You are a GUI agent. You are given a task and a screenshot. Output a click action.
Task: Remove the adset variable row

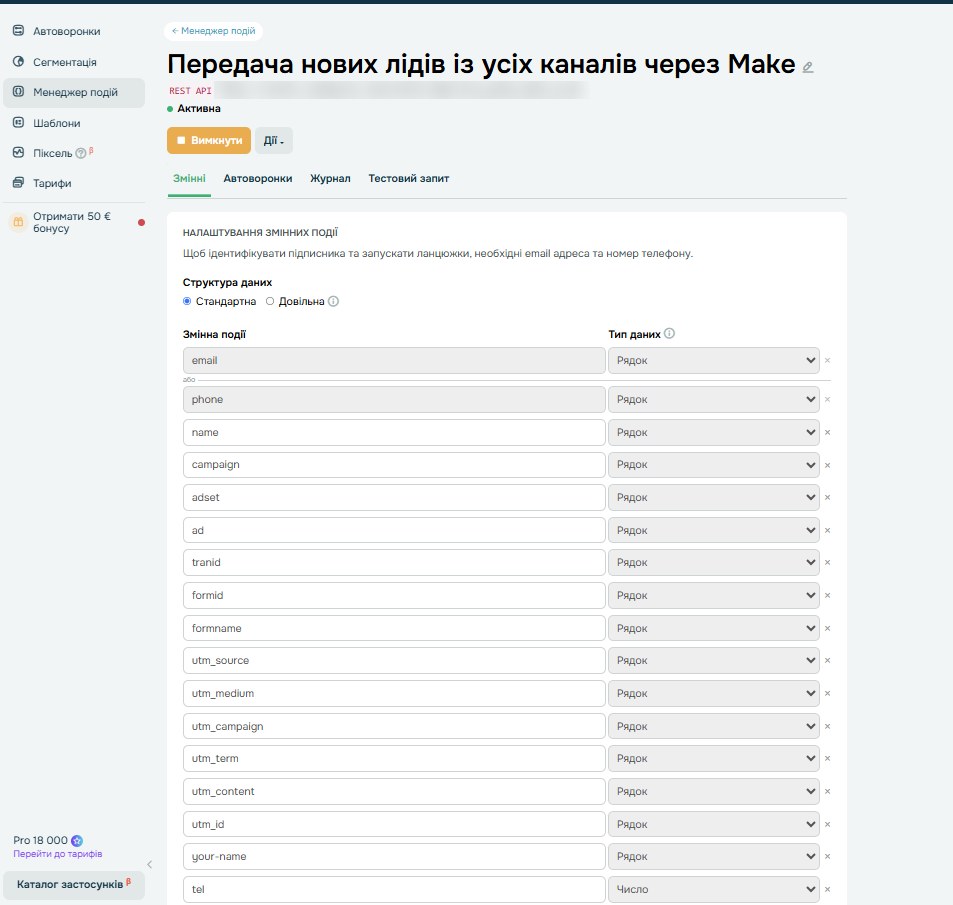[827, 497]
